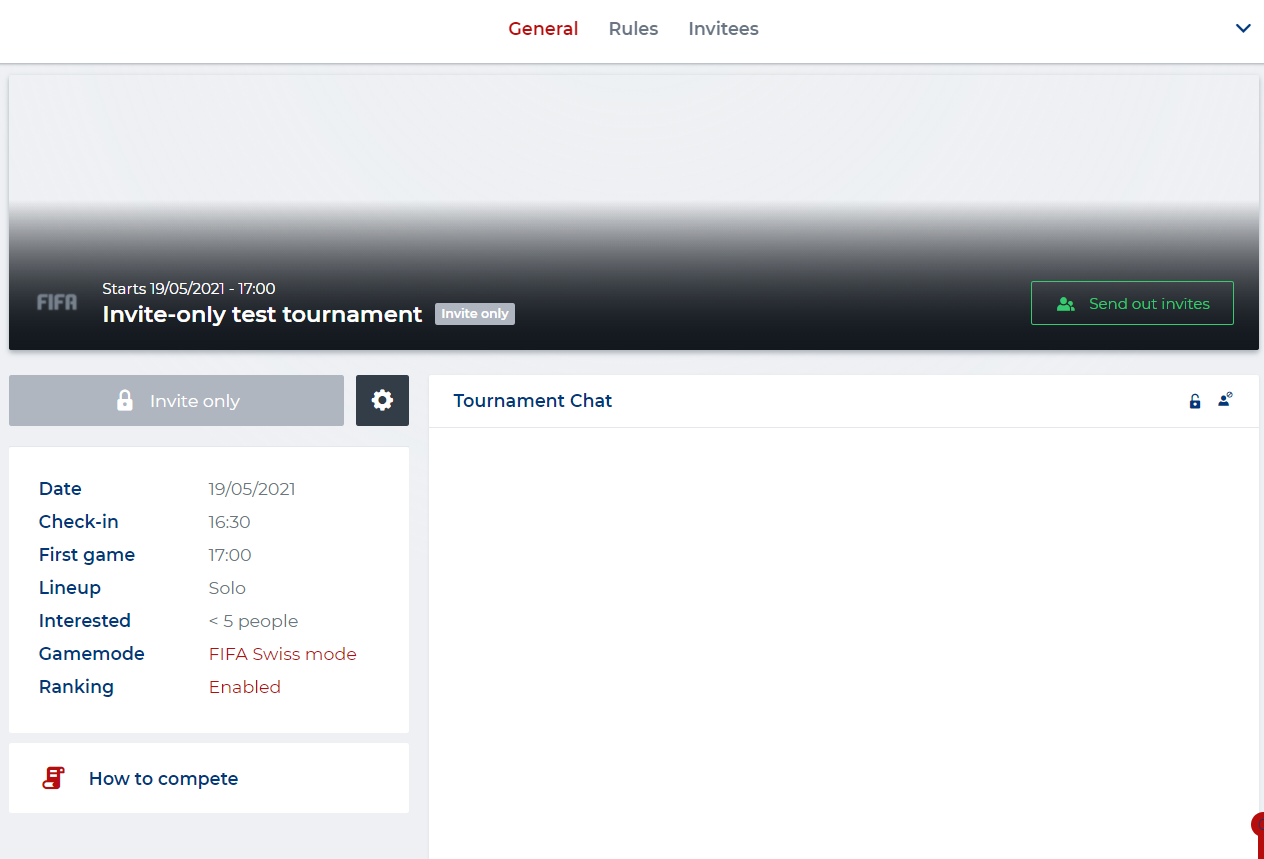Screen dimensions: 1264x859
Task: Click the Enabled ranking link
Action: tap(244, 687)
